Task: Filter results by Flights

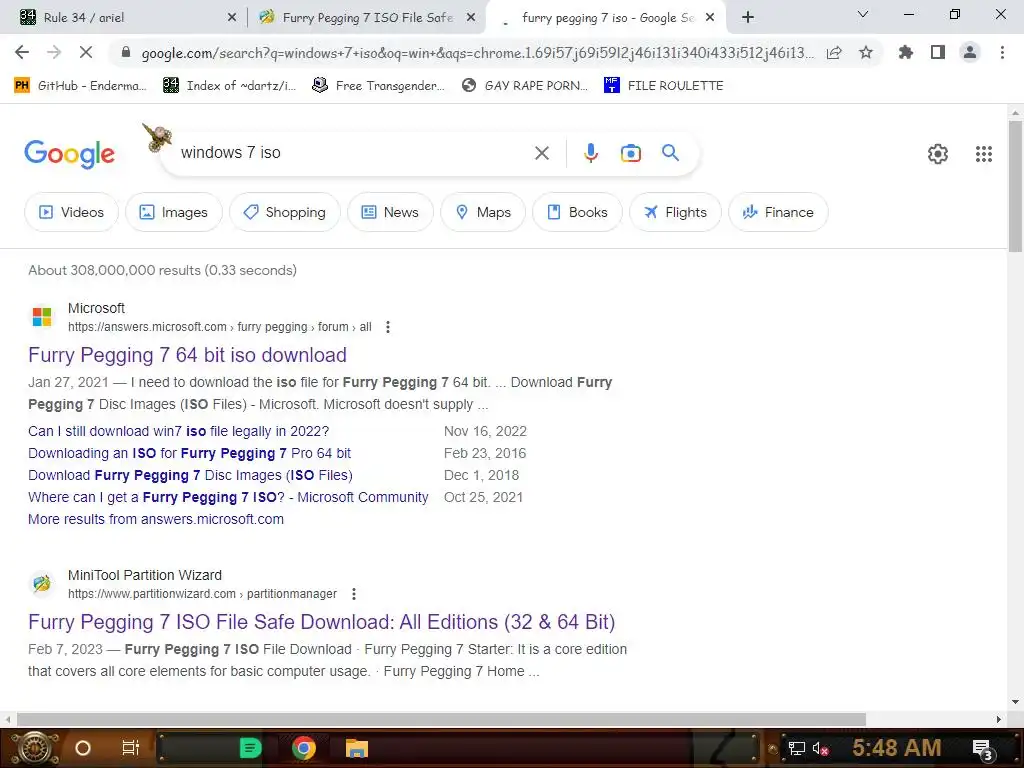Action: click(675, 212)
